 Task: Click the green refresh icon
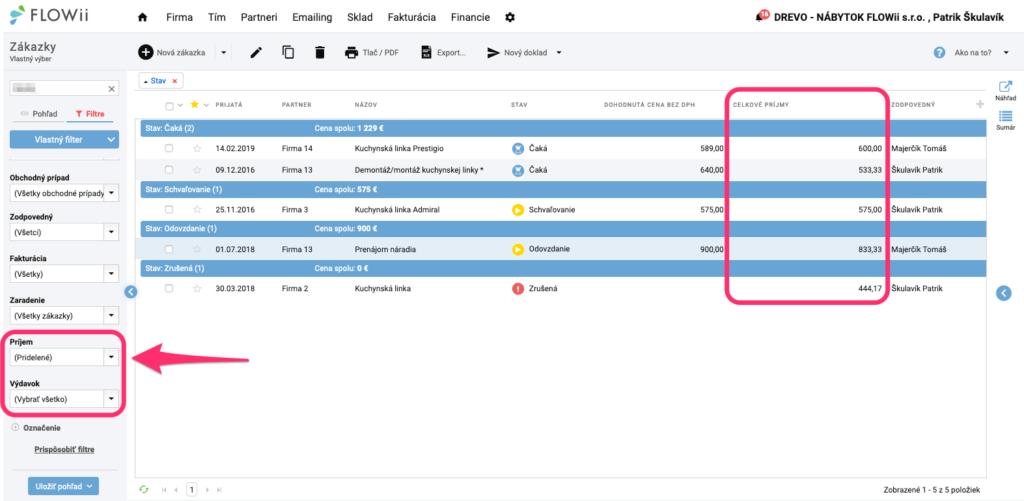[x=144, y=489]
